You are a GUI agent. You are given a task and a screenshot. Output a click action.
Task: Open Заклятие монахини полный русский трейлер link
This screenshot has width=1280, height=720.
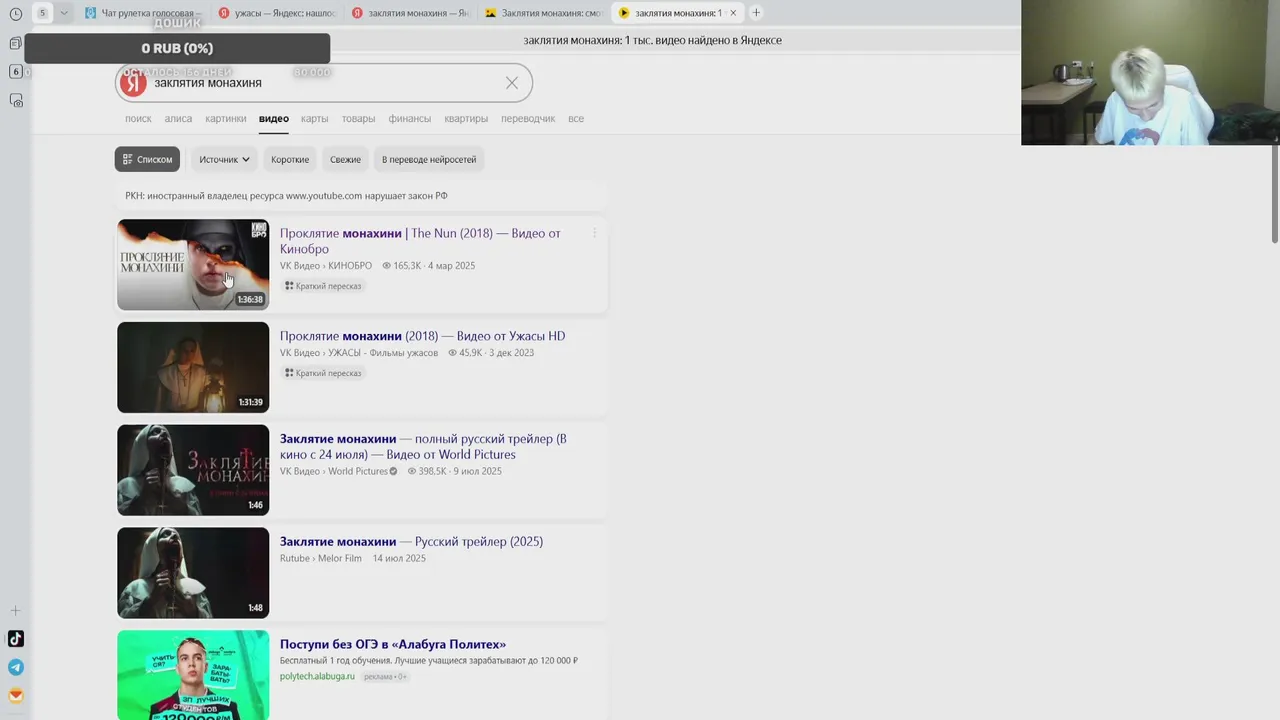[x=423, y=446]
